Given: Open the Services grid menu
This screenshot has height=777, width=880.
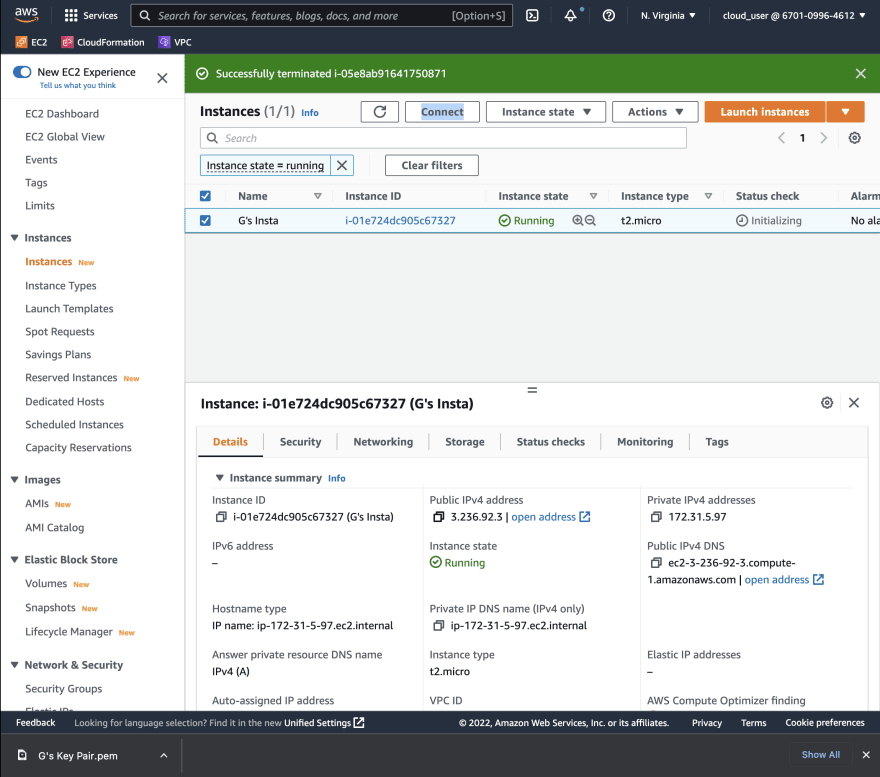Looking at the screenshot, I should tap(90, 16).
